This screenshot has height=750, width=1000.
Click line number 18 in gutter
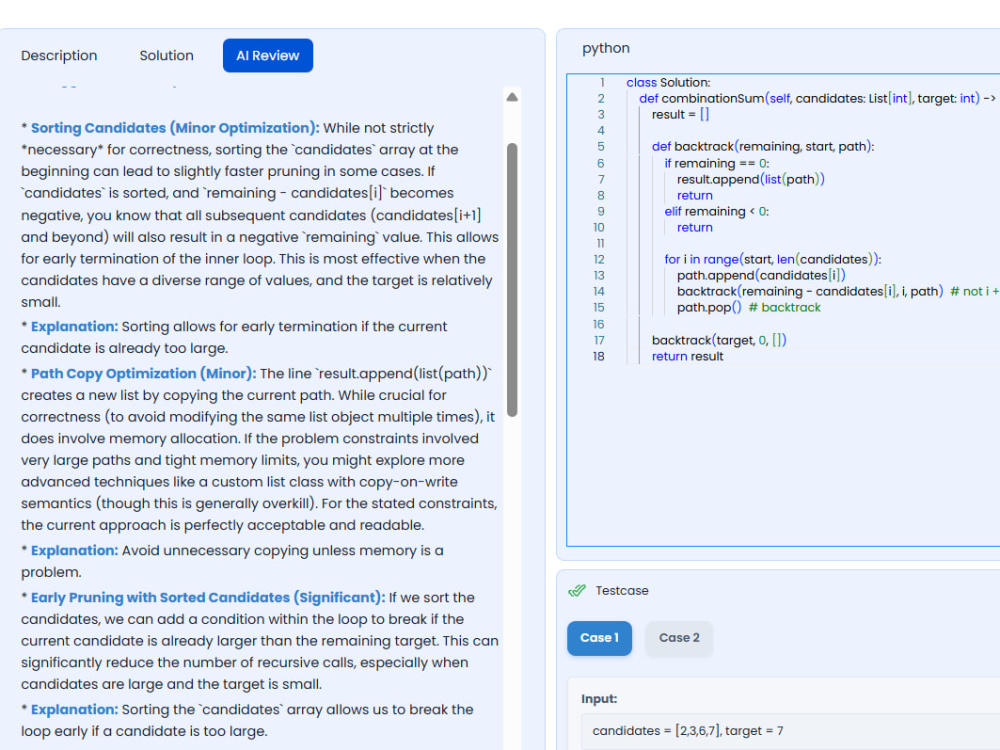[x=598, y=357]
